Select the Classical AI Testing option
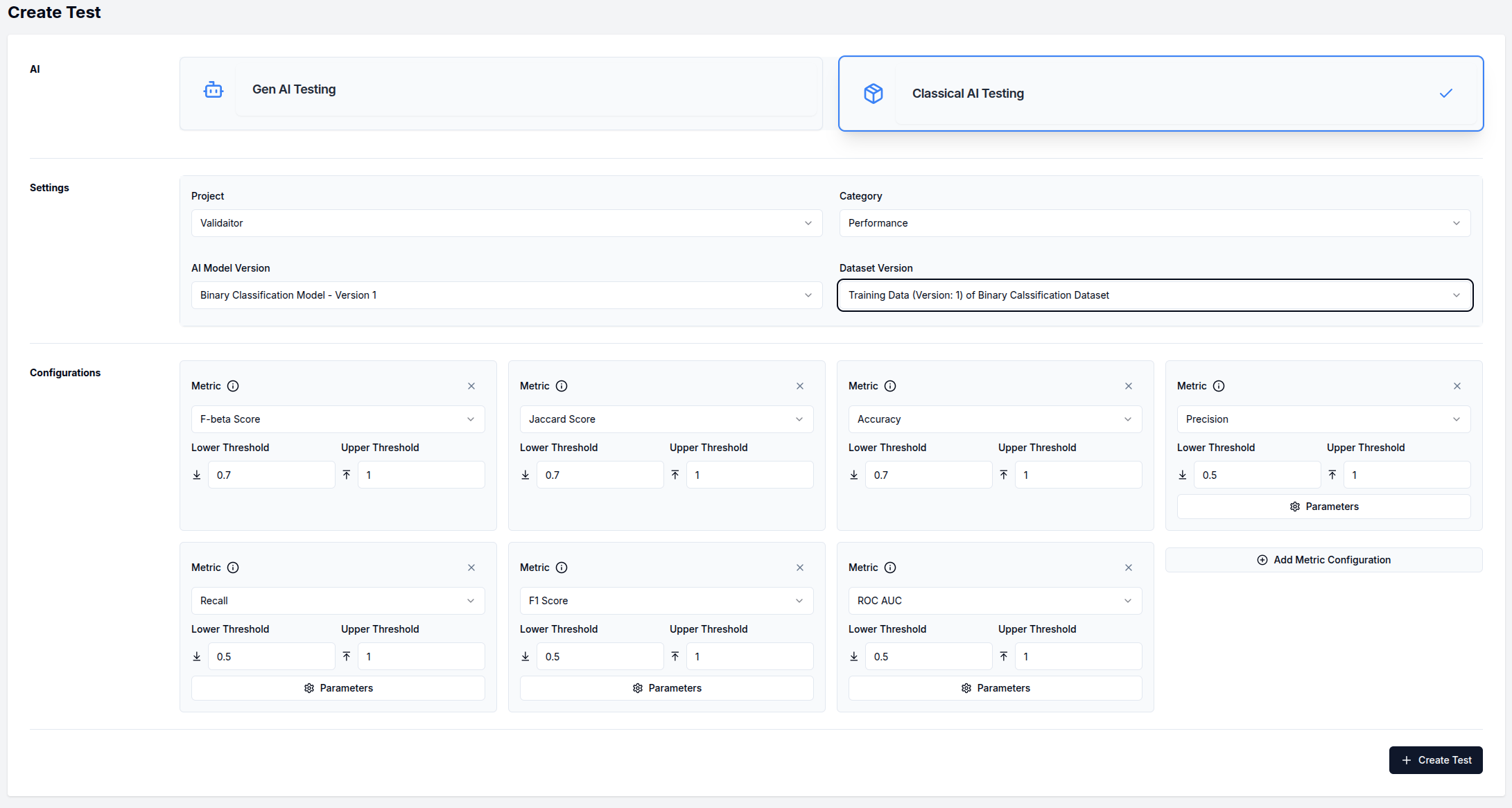This screenshot has width=1512, height=808. [x=1161, y=94]
